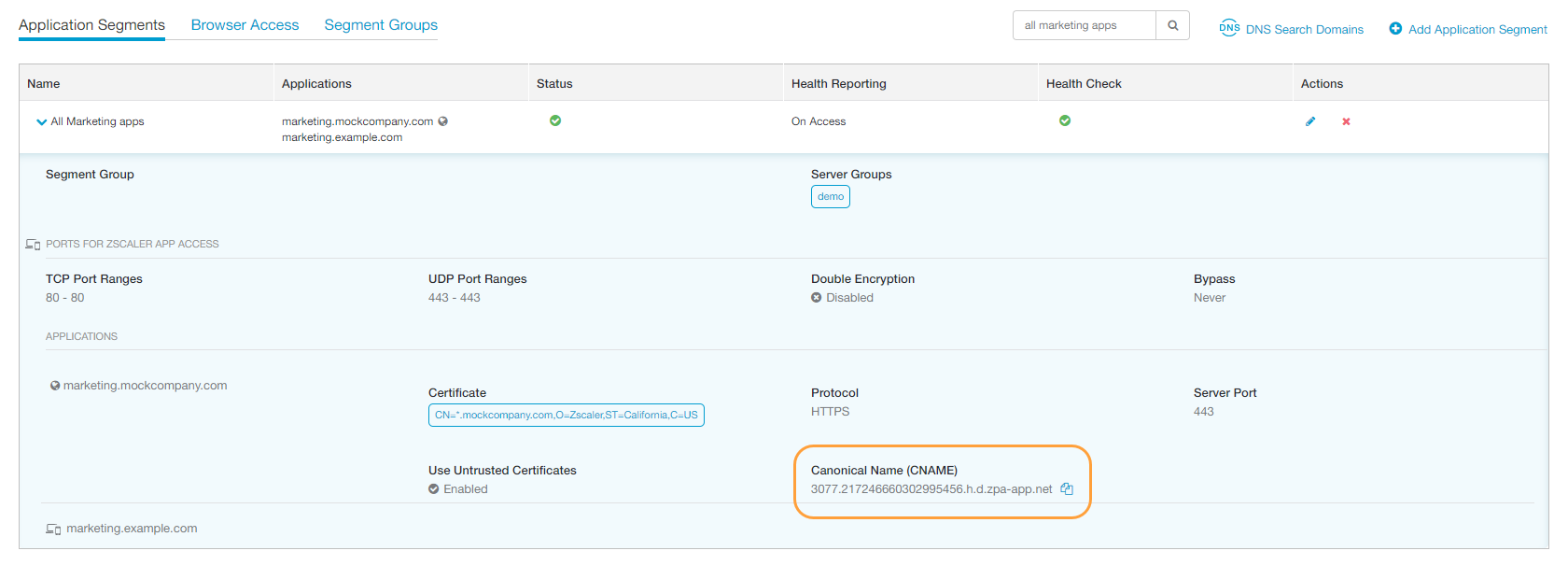
Task: Delete All Marketing apps with red X
Action: coord(1346,121)
